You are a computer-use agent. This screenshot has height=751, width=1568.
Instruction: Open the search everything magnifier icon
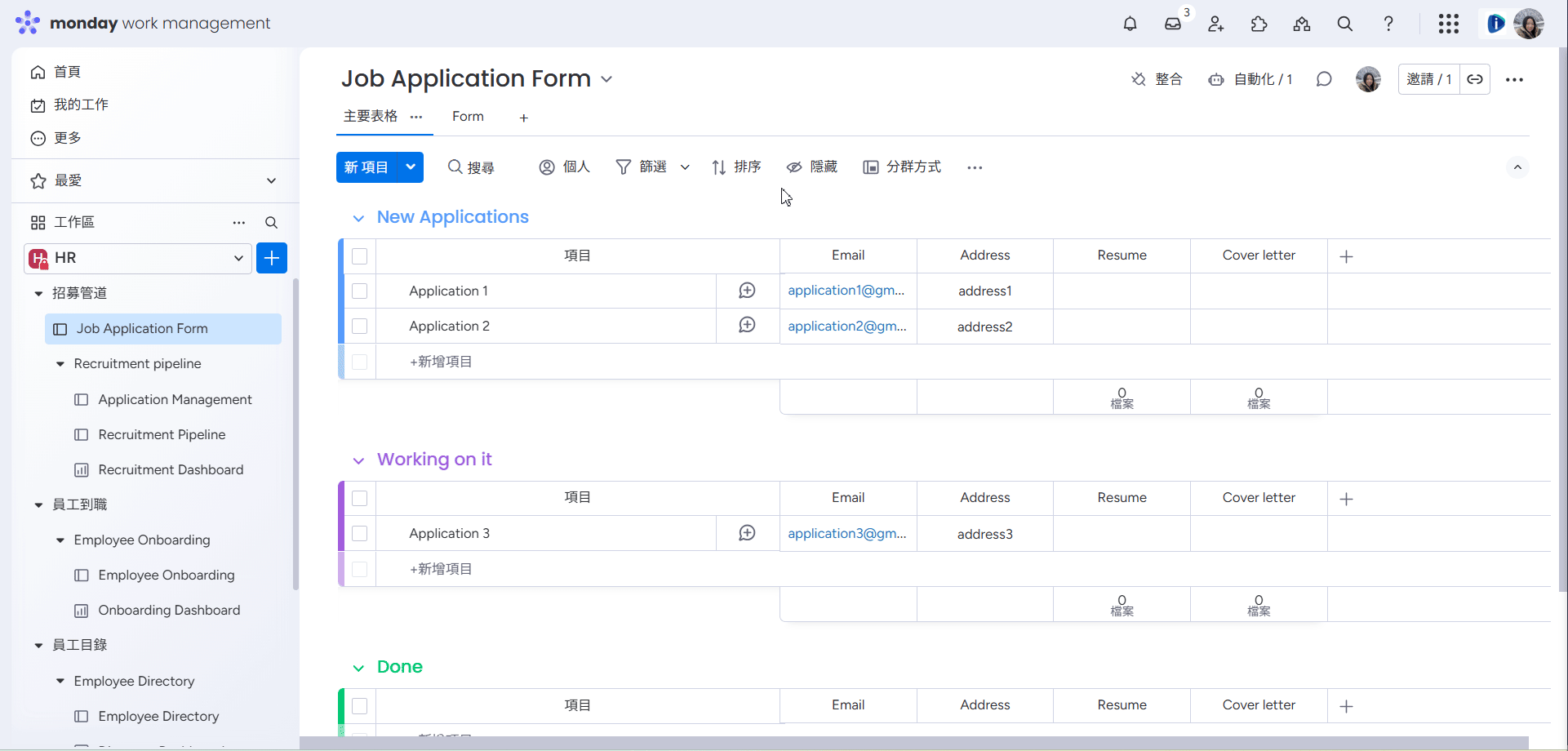(x=1345, y=24)
